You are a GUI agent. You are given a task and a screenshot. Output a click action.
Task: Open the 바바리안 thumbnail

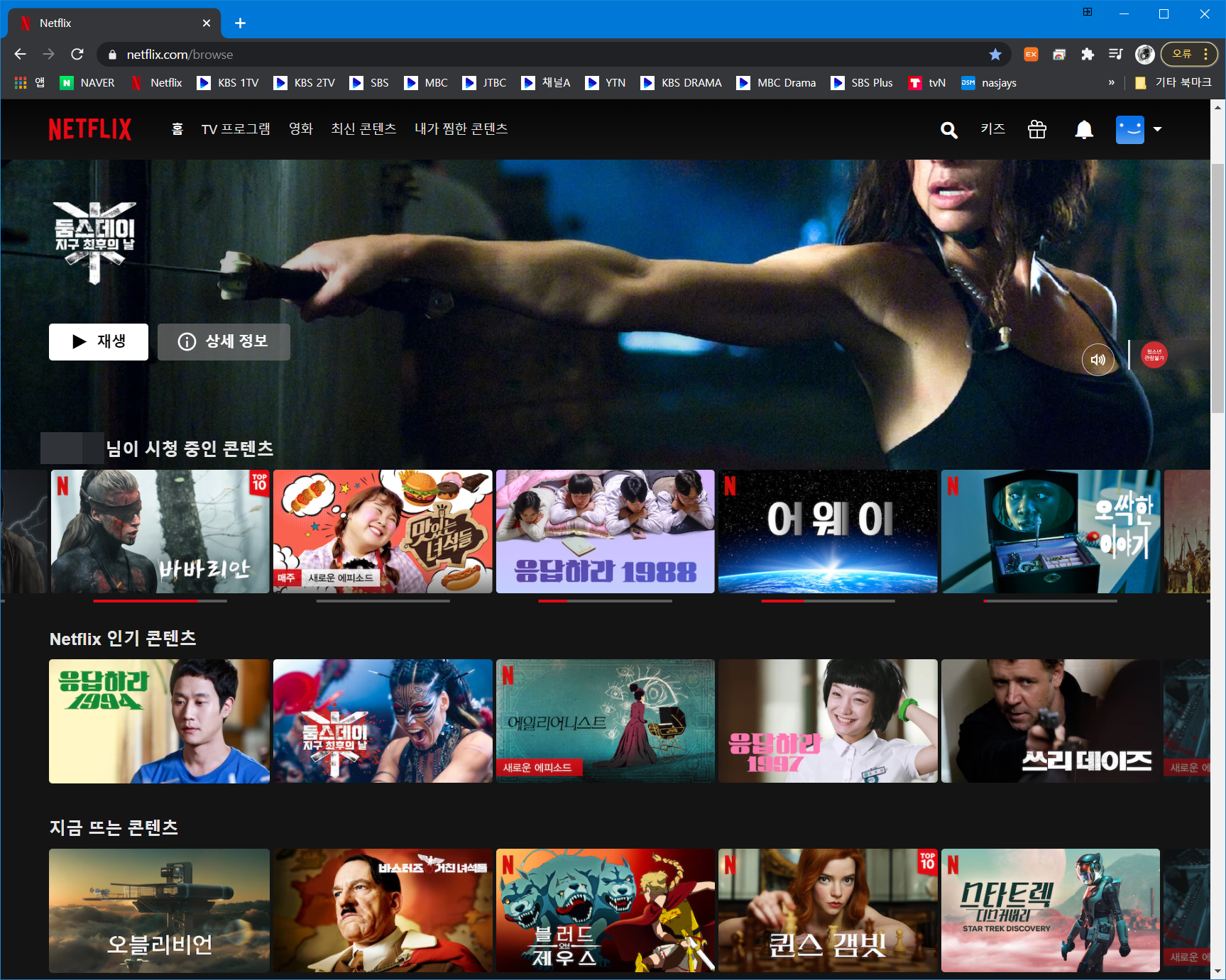160,531
